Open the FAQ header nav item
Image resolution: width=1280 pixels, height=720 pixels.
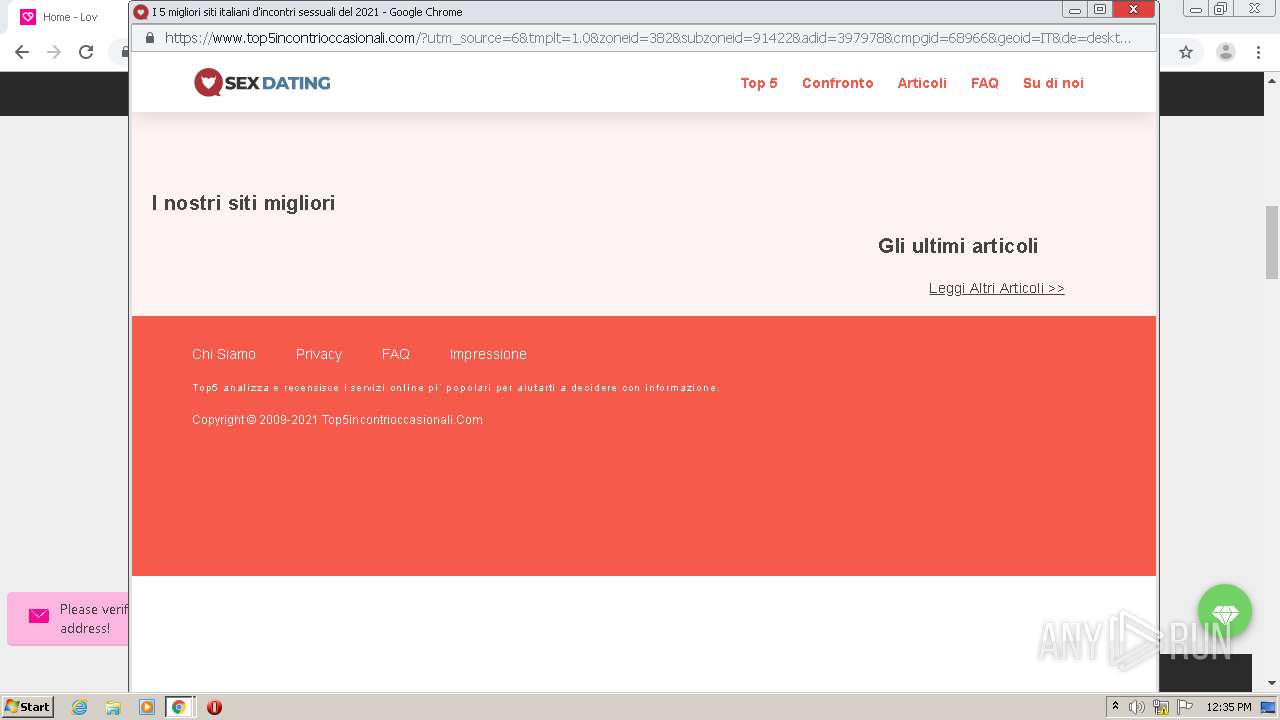[985, 83]
